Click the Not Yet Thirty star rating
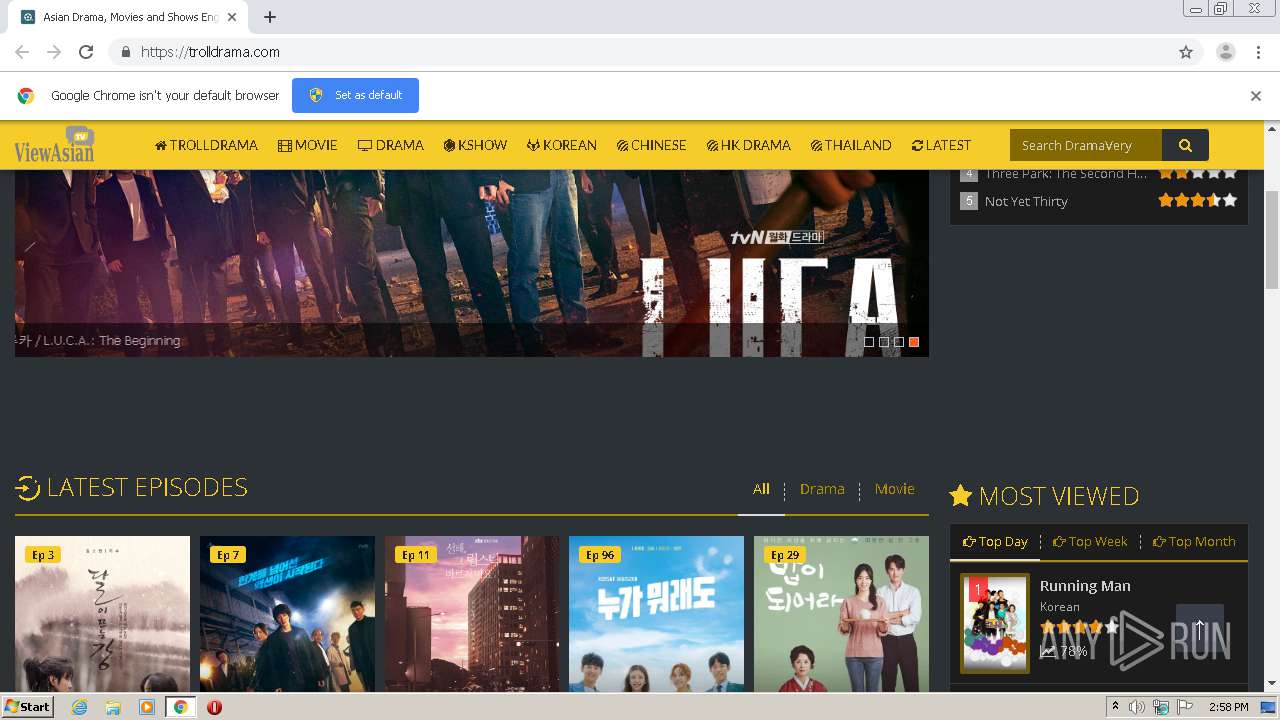This screenshot has width=1280, height=720. pyautogui.click(x=1198, y=200)
